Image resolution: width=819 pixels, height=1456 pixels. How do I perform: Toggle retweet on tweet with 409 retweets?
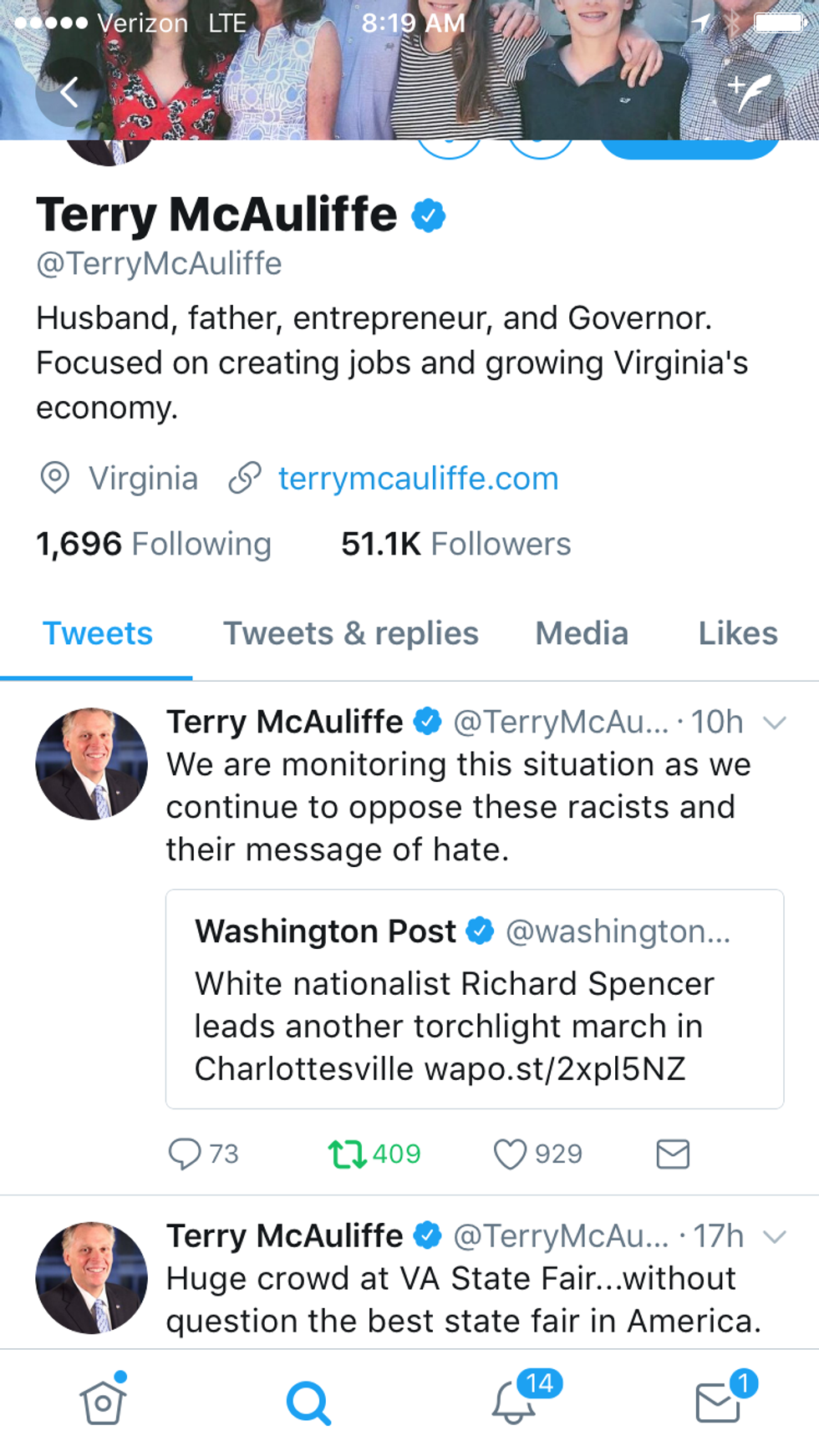(x=347, y=1154)
